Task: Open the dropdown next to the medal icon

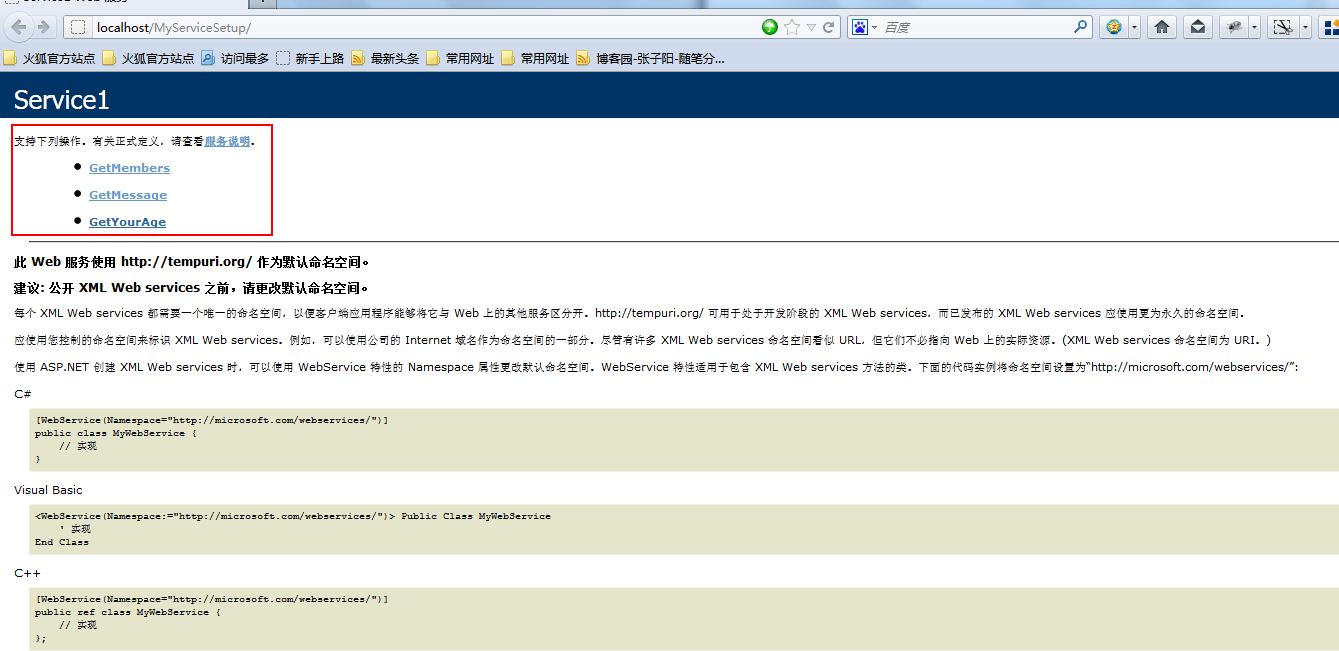Action: coord(1134,28)
